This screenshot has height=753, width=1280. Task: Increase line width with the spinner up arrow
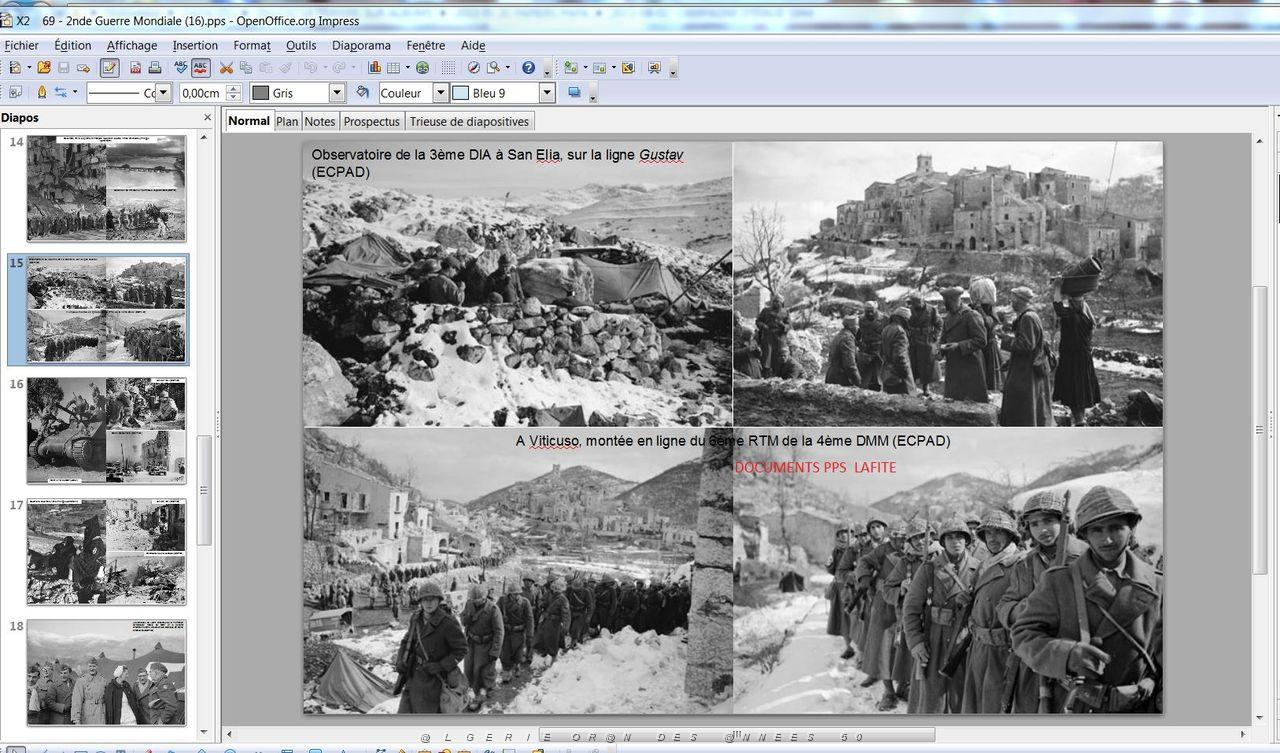pyautogui.click(x=234, y=88)
